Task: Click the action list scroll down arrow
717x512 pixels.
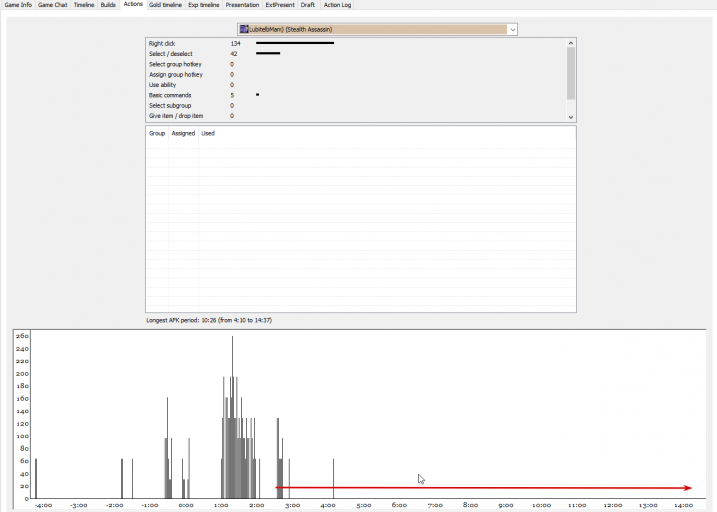Action: click(x=571, y=117)
